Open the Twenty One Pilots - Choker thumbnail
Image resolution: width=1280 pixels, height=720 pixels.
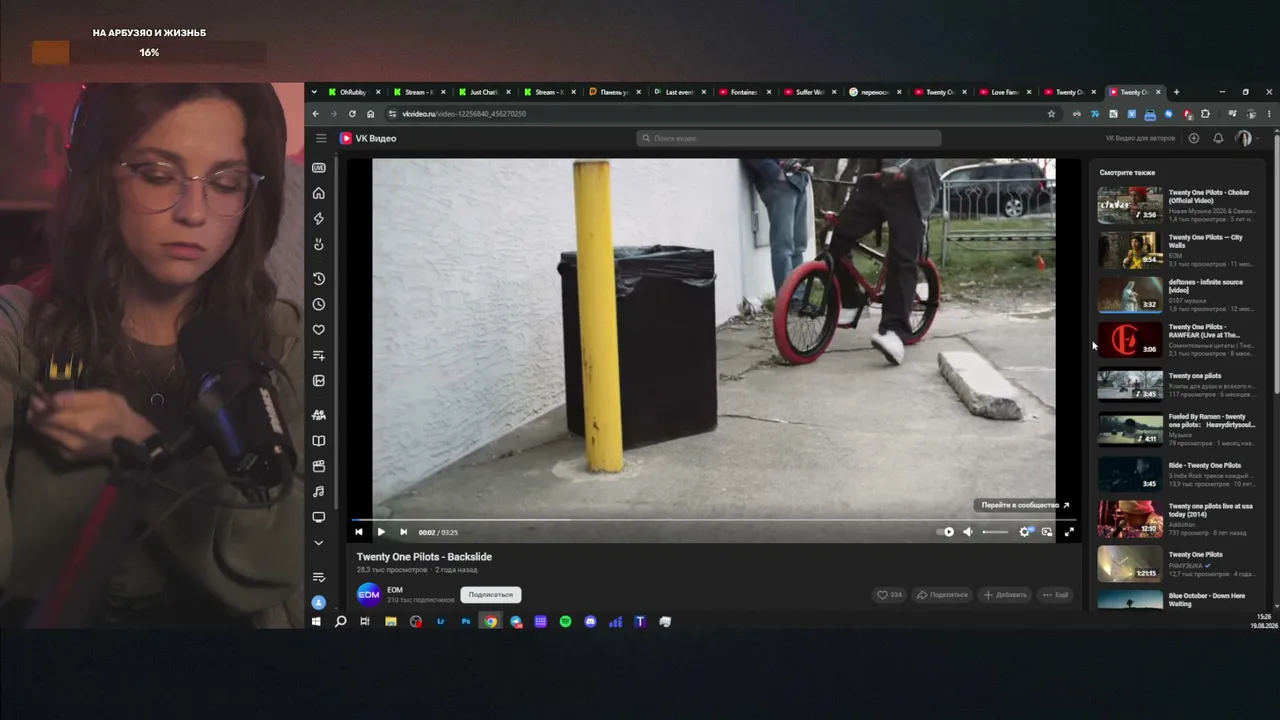point(1130,205)
